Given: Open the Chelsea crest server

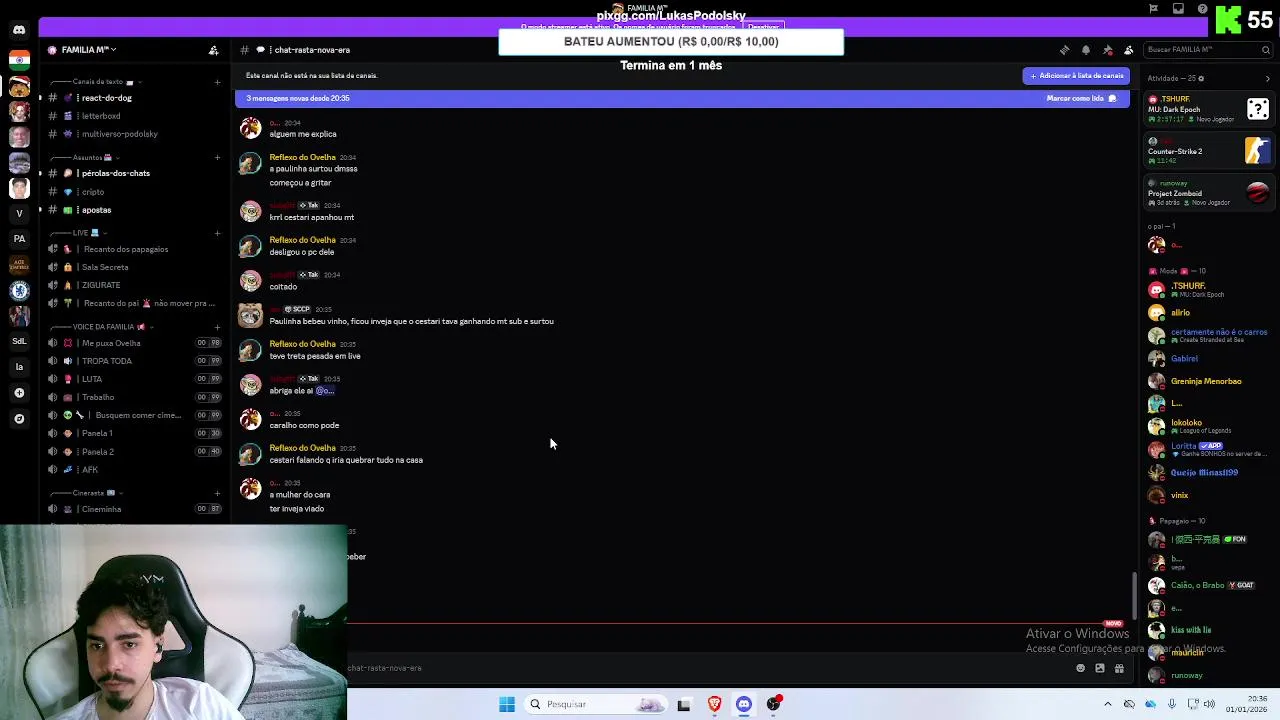Looking at the screenshot, I should click(x=19, y=290).
